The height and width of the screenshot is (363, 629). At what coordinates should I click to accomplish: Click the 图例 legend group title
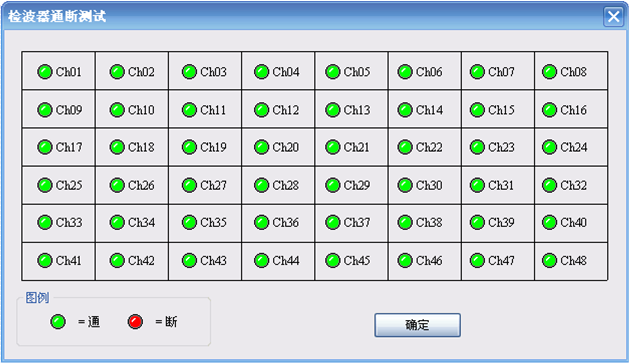click(x=37, y=298)
